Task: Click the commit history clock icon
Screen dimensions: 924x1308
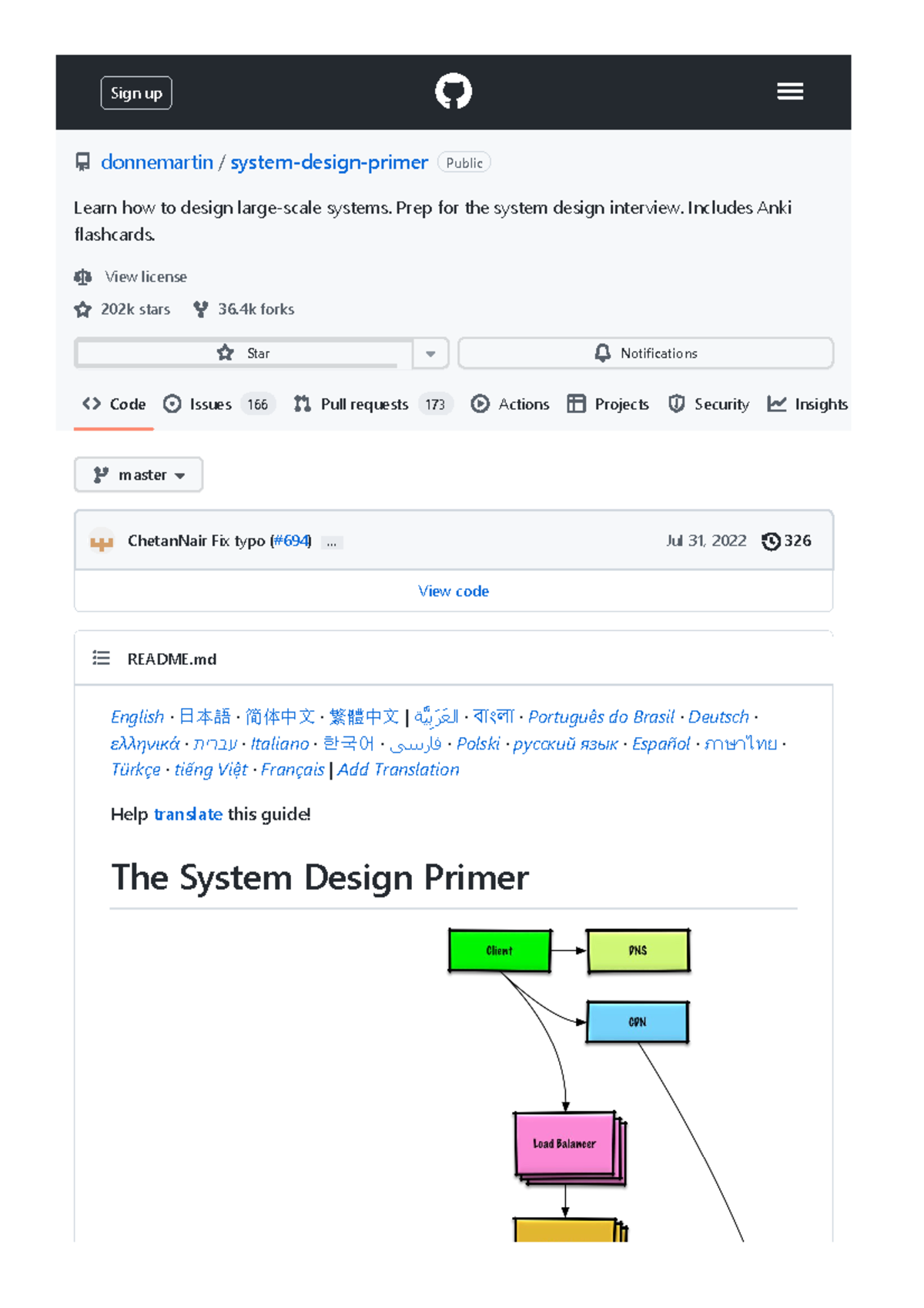Action: tap(770, 542)
